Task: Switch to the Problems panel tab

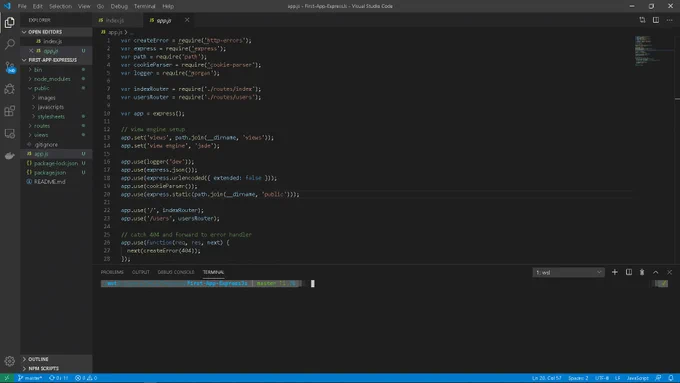Action: coord(112,272)
